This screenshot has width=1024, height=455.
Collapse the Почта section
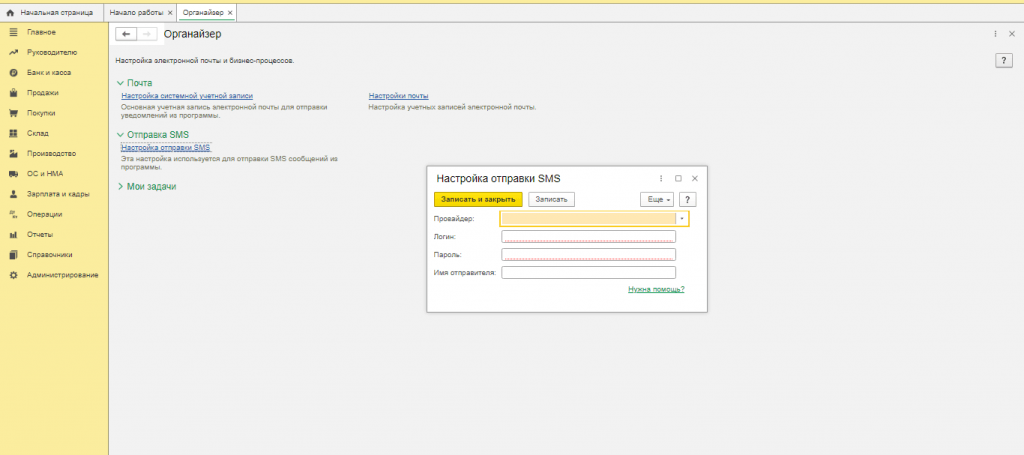click(120, 82)
